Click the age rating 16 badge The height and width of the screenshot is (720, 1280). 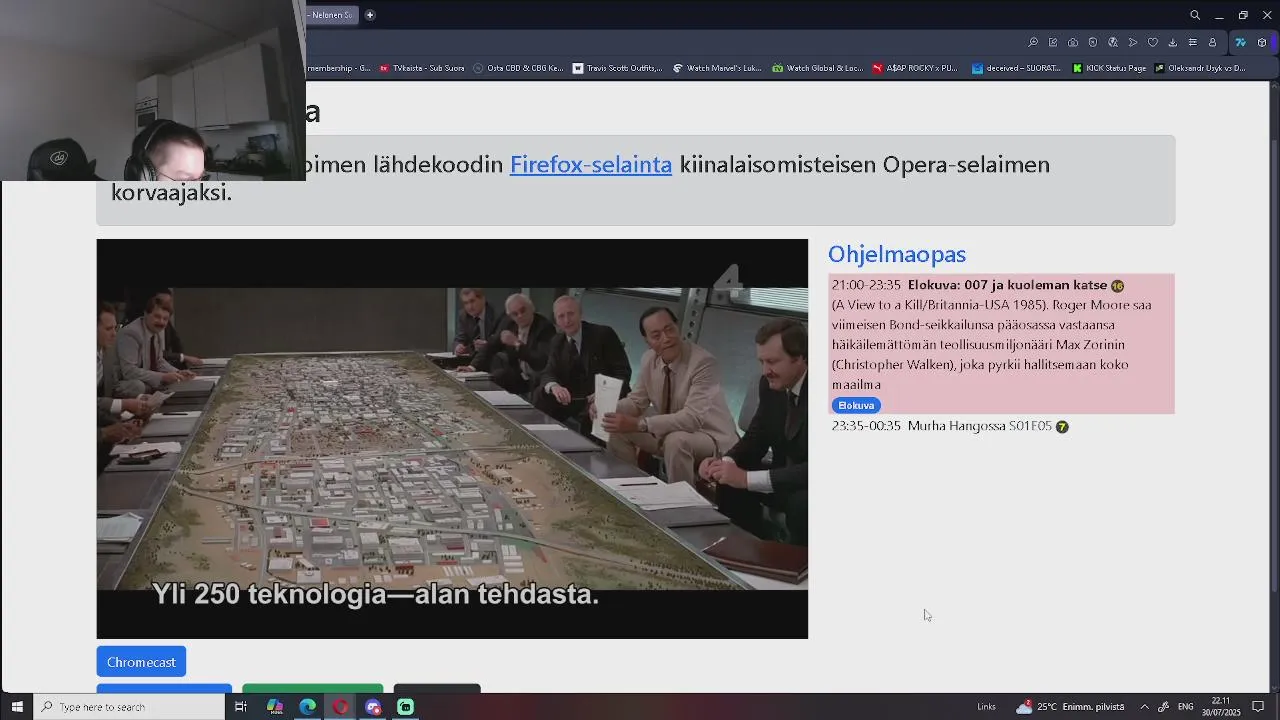tap(1117, 286)
